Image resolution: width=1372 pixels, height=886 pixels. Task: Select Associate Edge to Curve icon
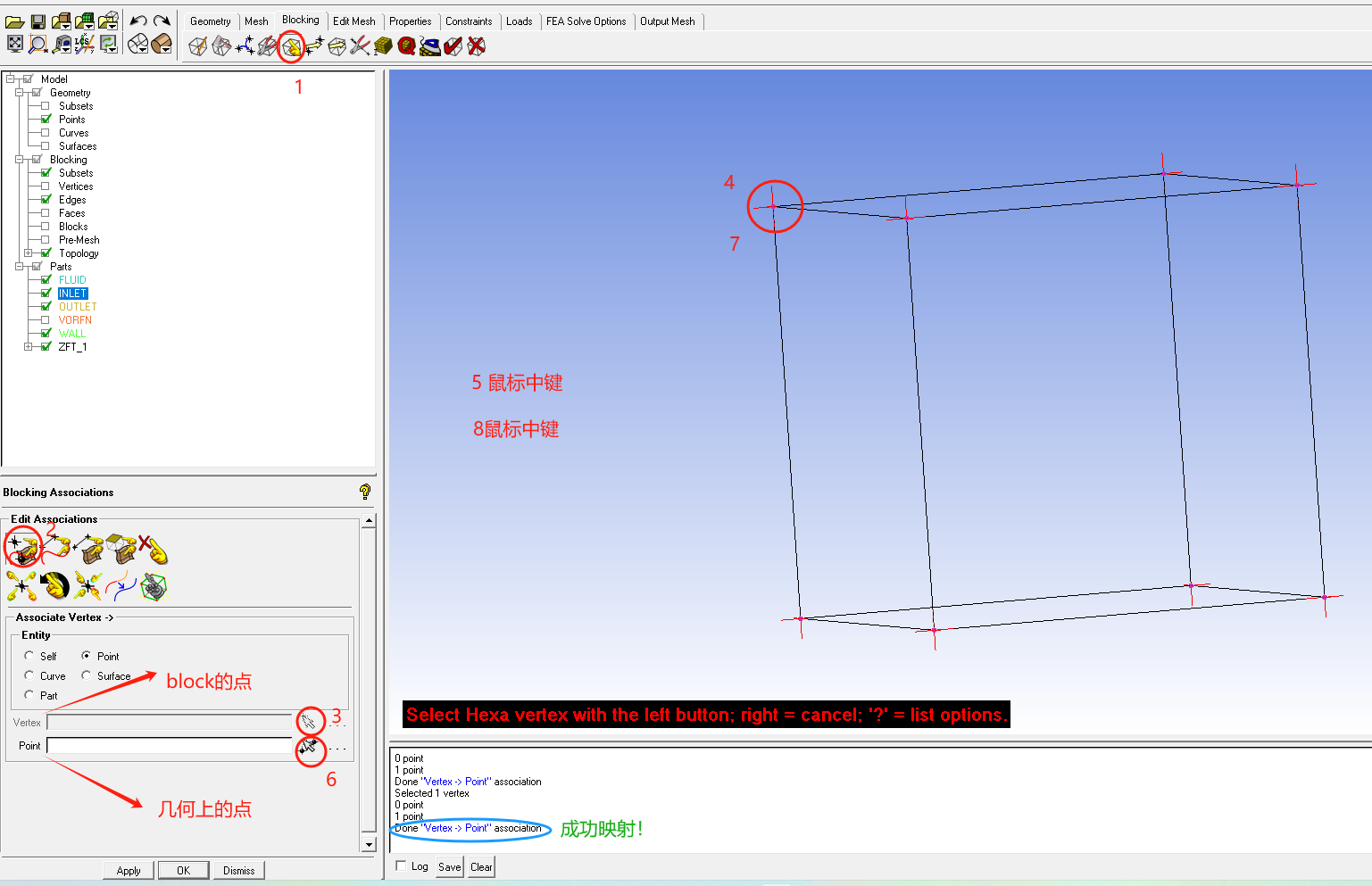coord(56,548)
